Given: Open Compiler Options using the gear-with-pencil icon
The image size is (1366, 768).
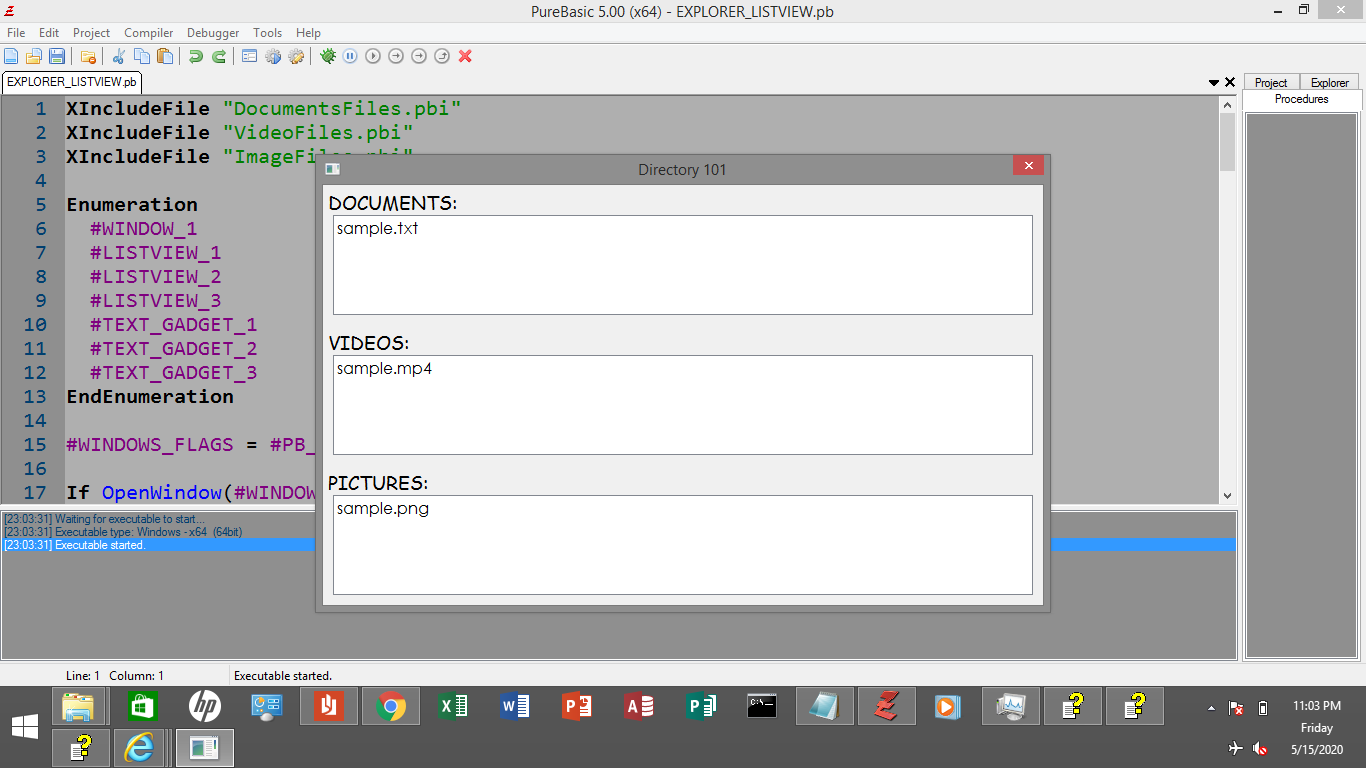Looking at the screenshot, I should 296,56.
